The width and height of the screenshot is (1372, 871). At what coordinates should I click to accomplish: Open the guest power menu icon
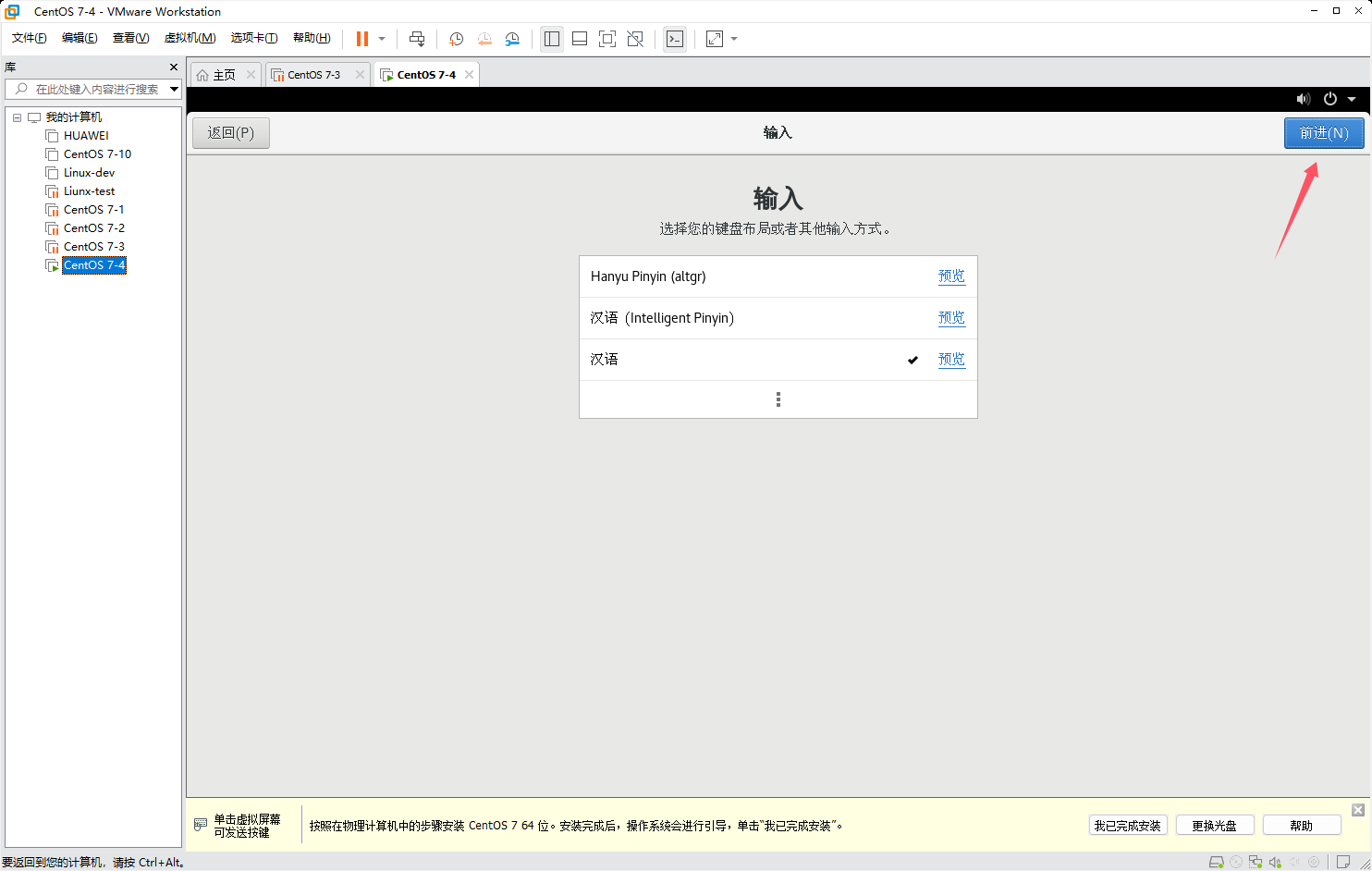point(1330,99)
